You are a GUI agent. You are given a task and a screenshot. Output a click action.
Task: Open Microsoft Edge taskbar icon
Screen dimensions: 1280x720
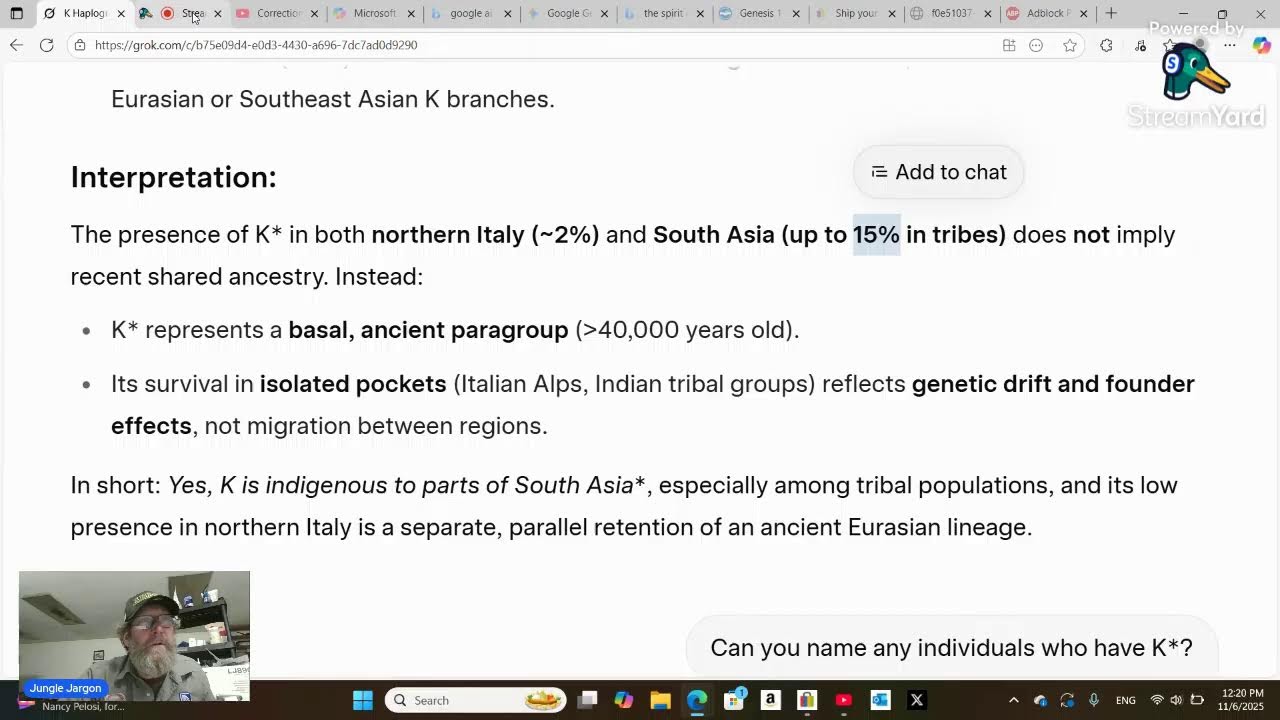697,700
